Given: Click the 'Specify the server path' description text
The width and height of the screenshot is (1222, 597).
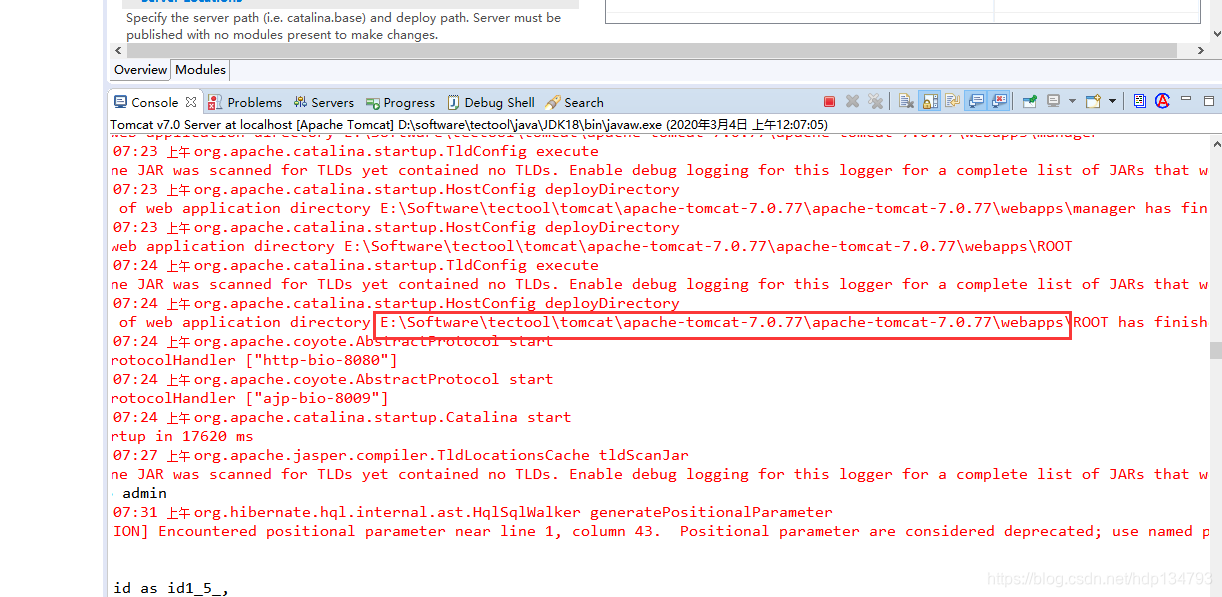Looking at the screenshot, I should (x=344, y=26).
